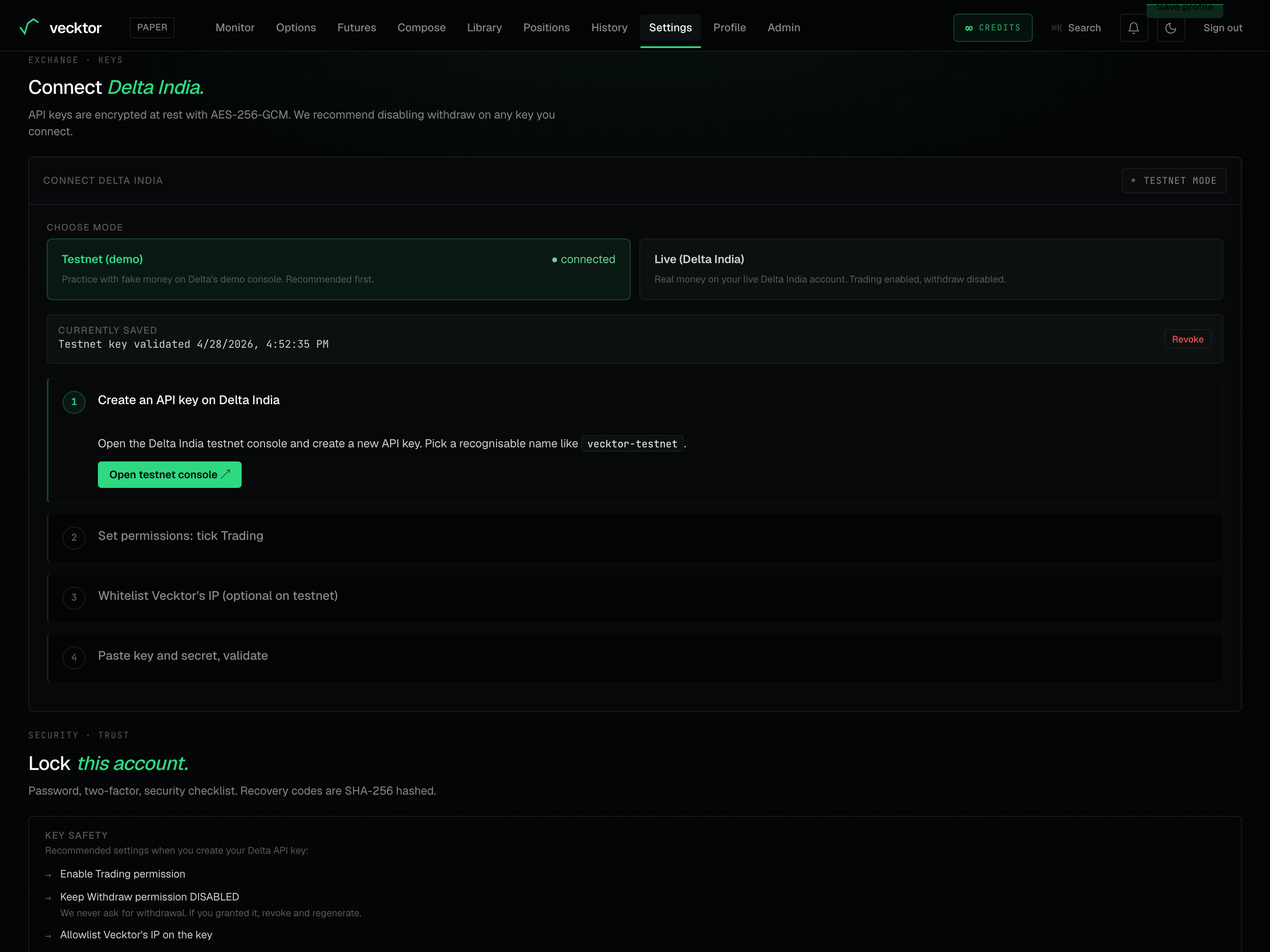This screenshot has height=952, width=1270.
Task: Open the Credits button with infinity icon
Action: pos(993,27)
